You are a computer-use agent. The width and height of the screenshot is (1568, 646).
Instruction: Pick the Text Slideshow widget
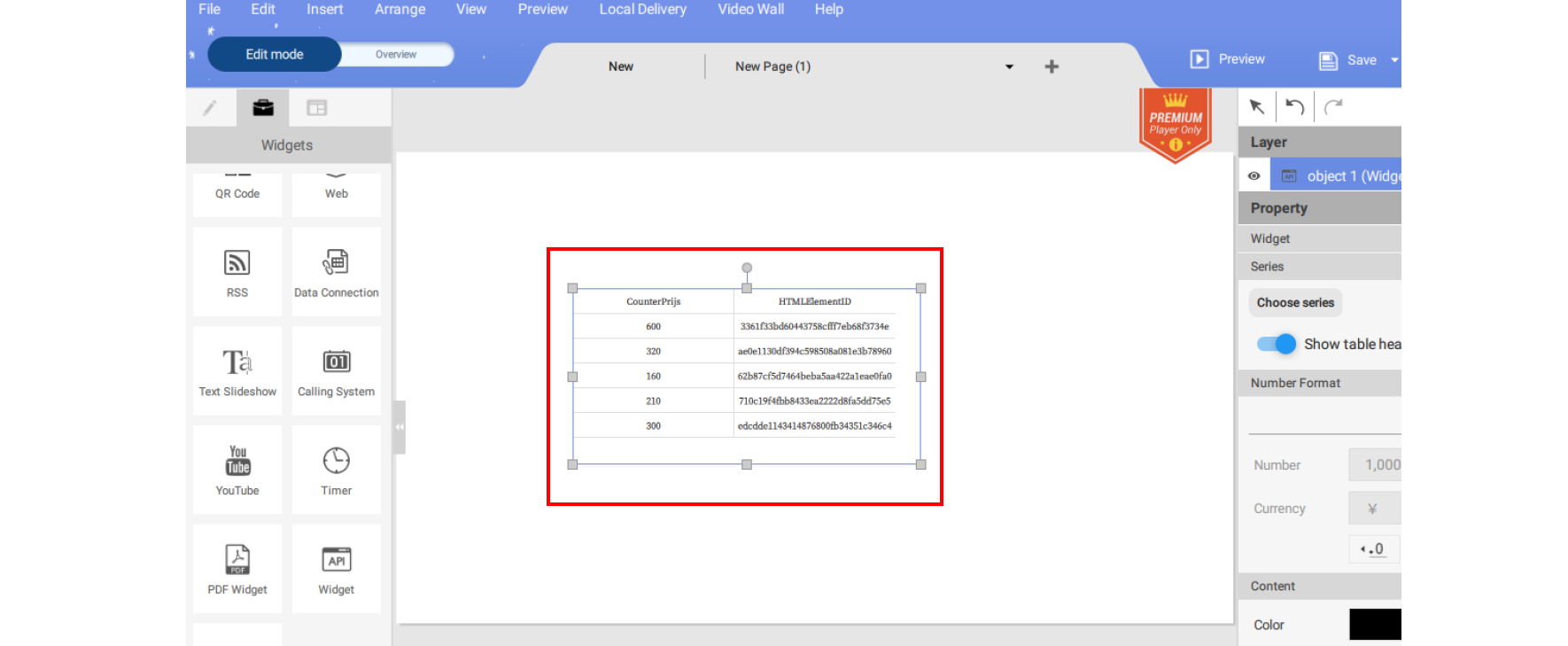pos(237,370)
